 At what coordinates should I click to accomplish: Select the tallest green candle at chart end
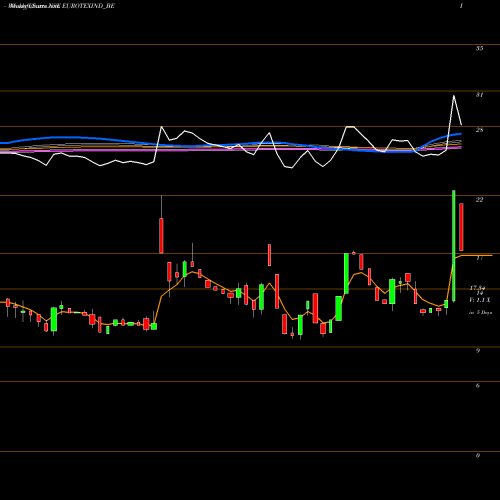(x=454, y=246)
